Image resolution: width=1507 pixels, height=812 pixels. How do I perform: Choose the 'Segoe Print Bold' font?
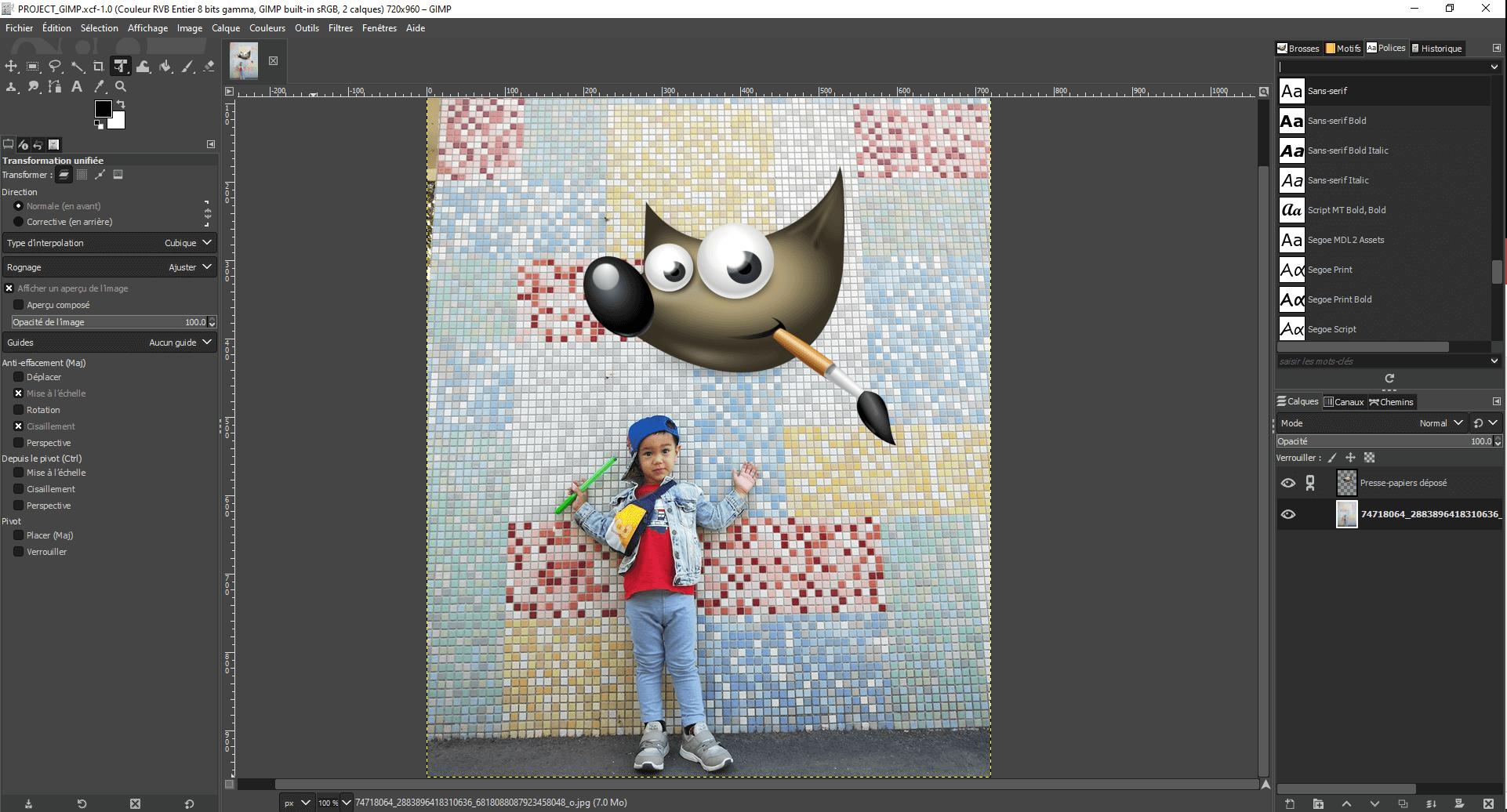pos(1339,299)
